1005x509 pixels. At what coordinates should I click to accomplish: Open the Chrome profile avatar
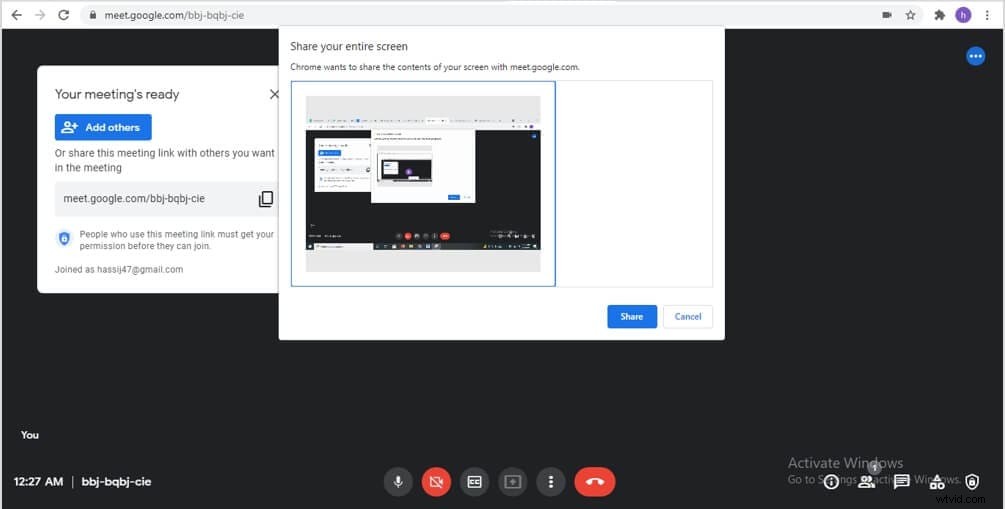963,15
